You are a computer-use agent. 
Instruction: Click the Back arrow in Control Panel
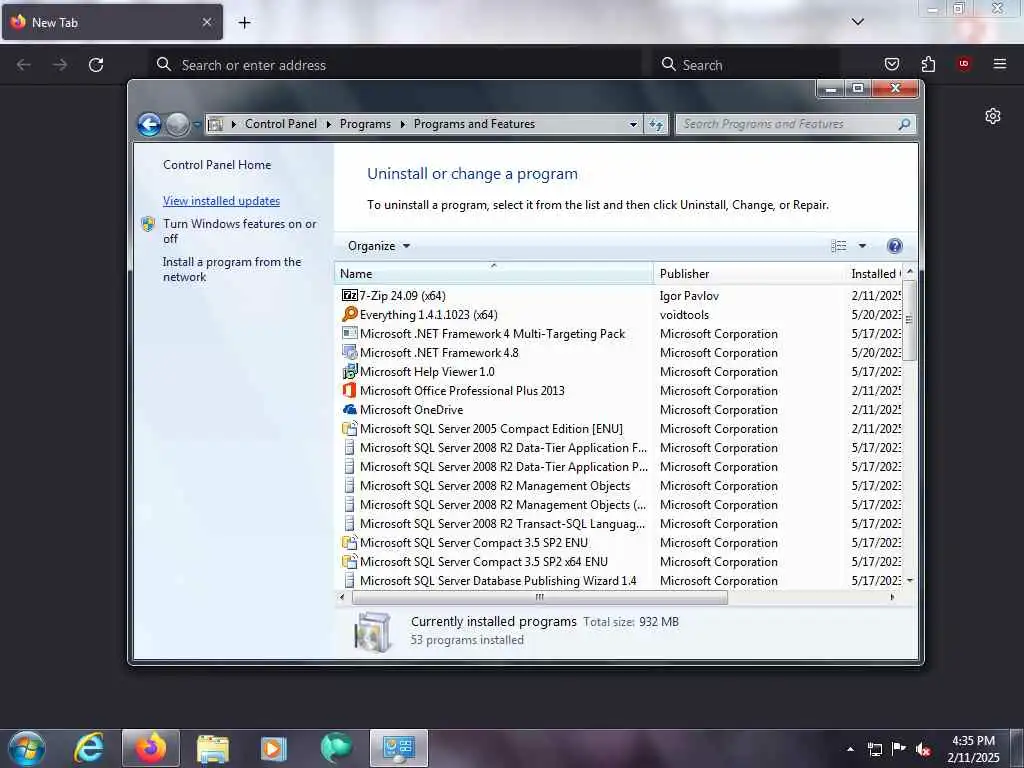[150, 124]
